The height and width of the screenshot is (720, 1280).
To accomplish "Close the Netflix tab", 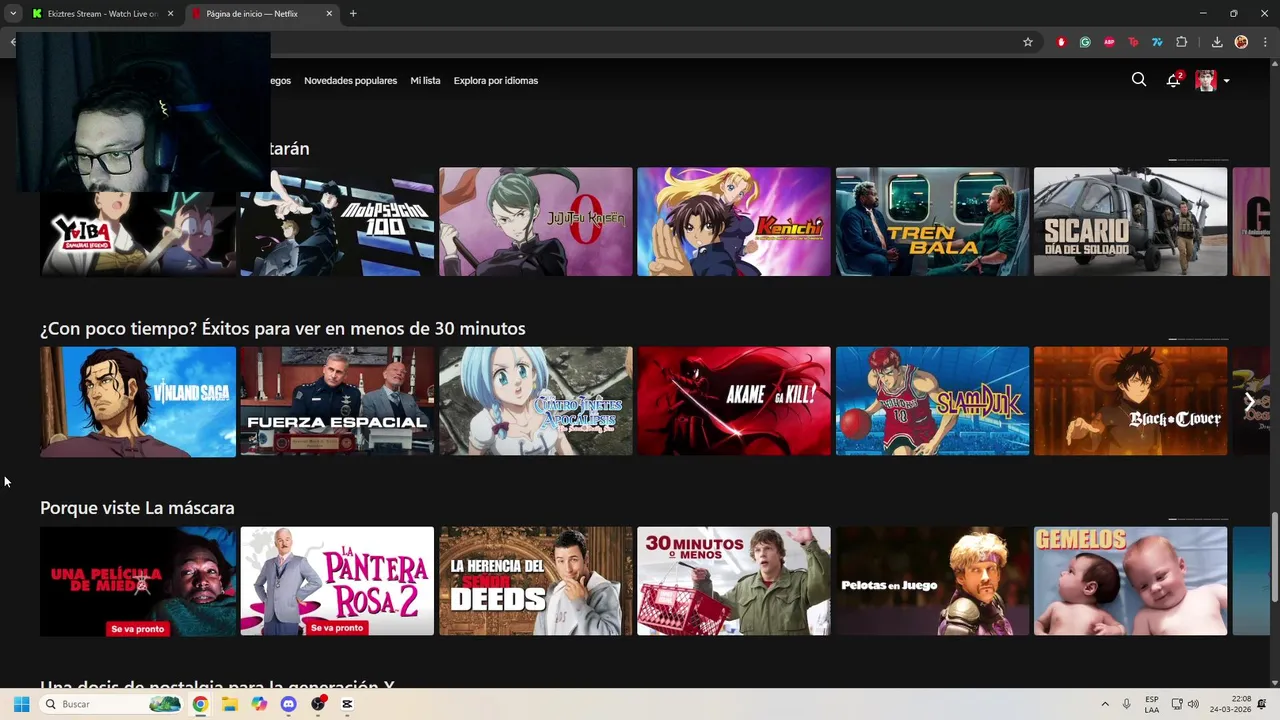I will [x=329, y=14].
